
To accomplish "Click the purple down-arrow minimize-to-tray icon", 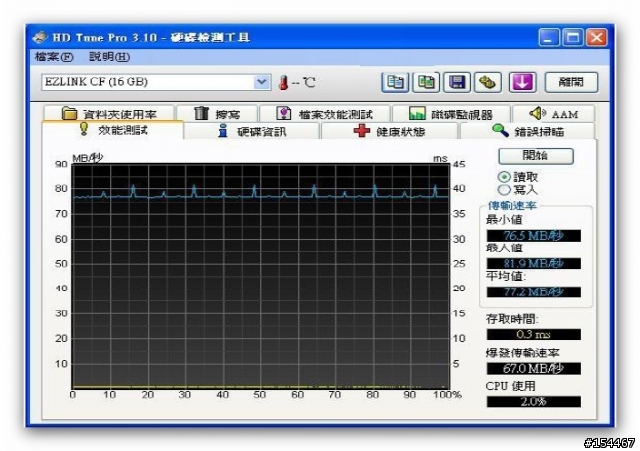I will click(522, 82).
